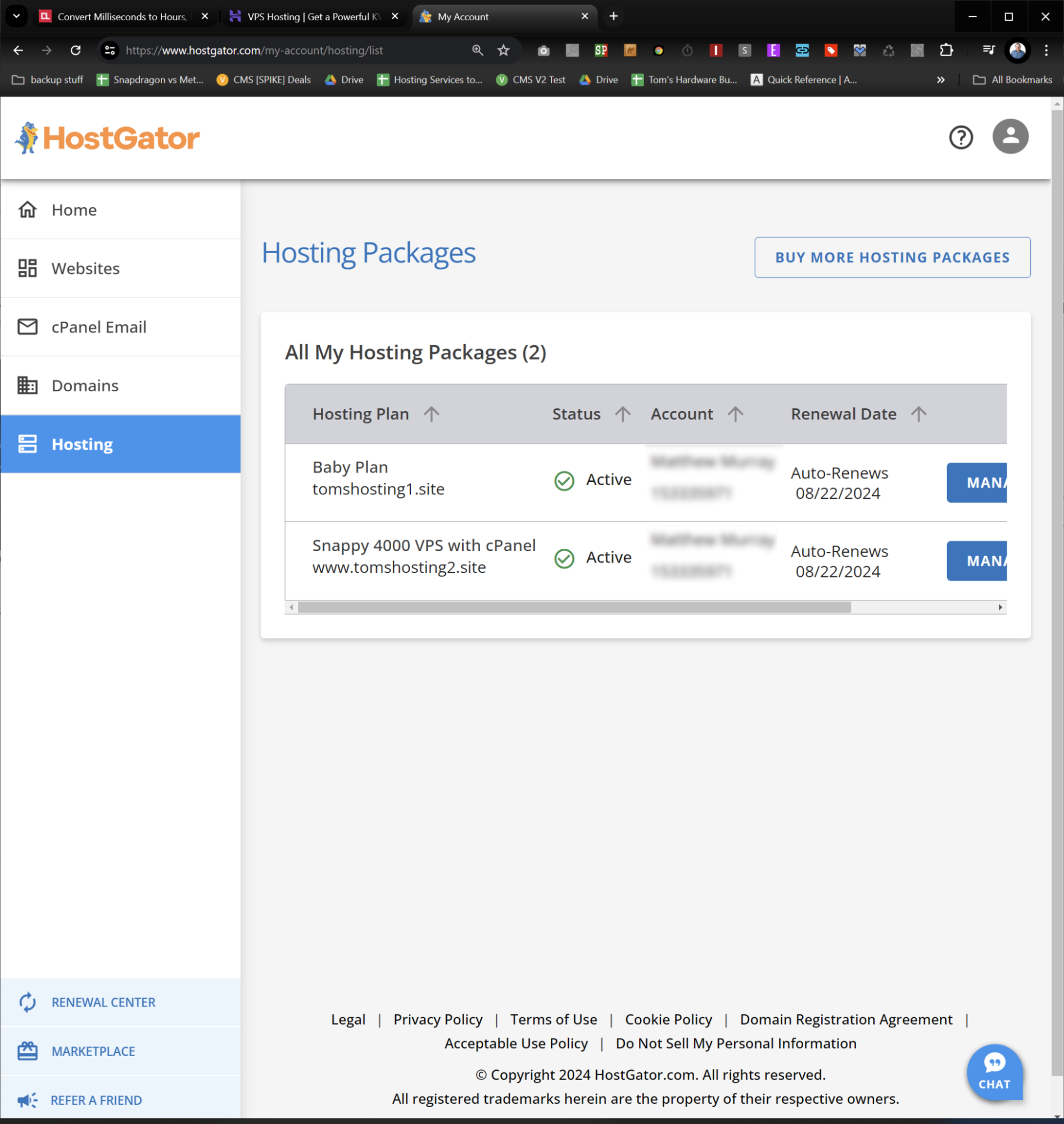Sort by Status column arrow

pyautogui.click(x=623, y=414)
